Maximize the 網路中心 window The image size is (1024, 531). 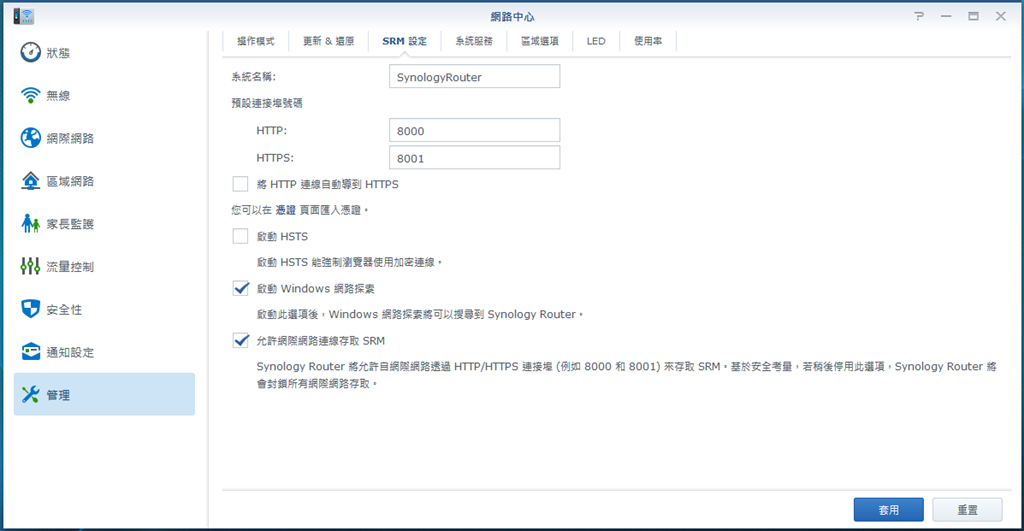973,16
